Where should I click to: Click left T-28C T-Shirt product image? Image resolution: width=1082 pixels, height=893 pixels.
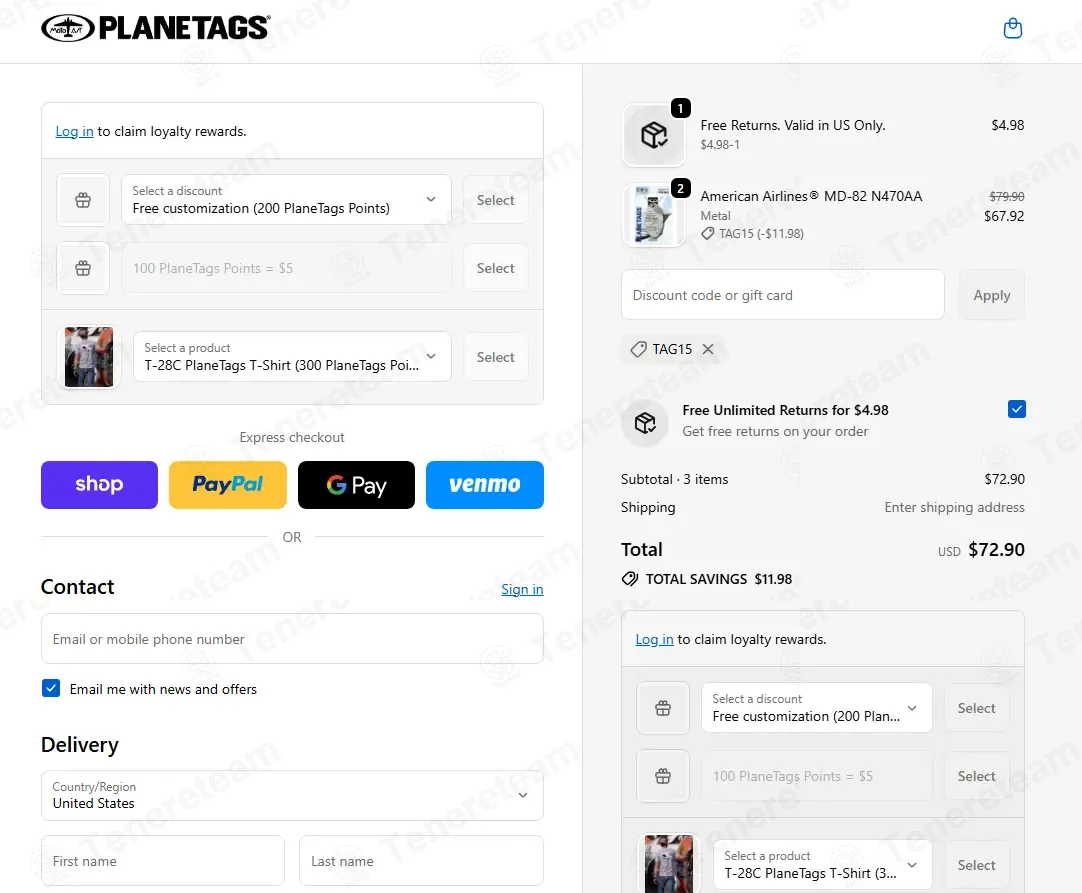(x=88, y=357)
